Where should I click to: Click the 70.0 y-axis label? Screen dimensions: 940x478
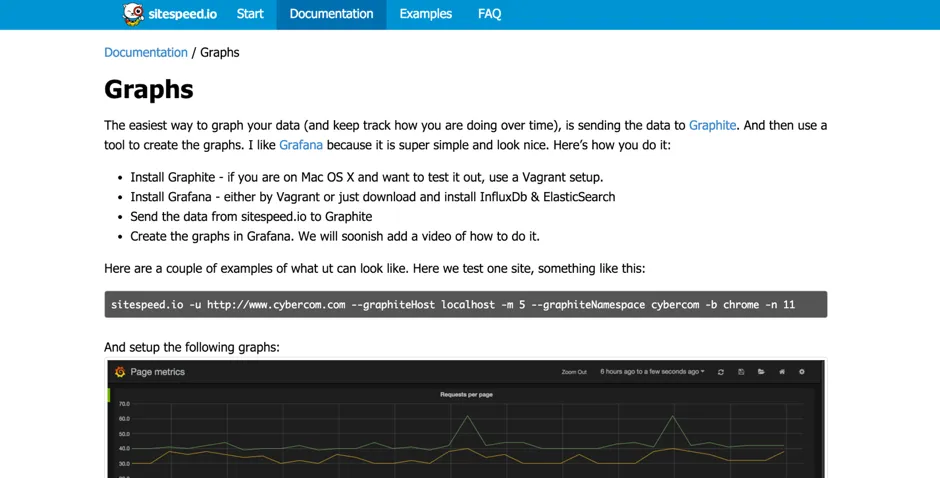tap(124, 404)
